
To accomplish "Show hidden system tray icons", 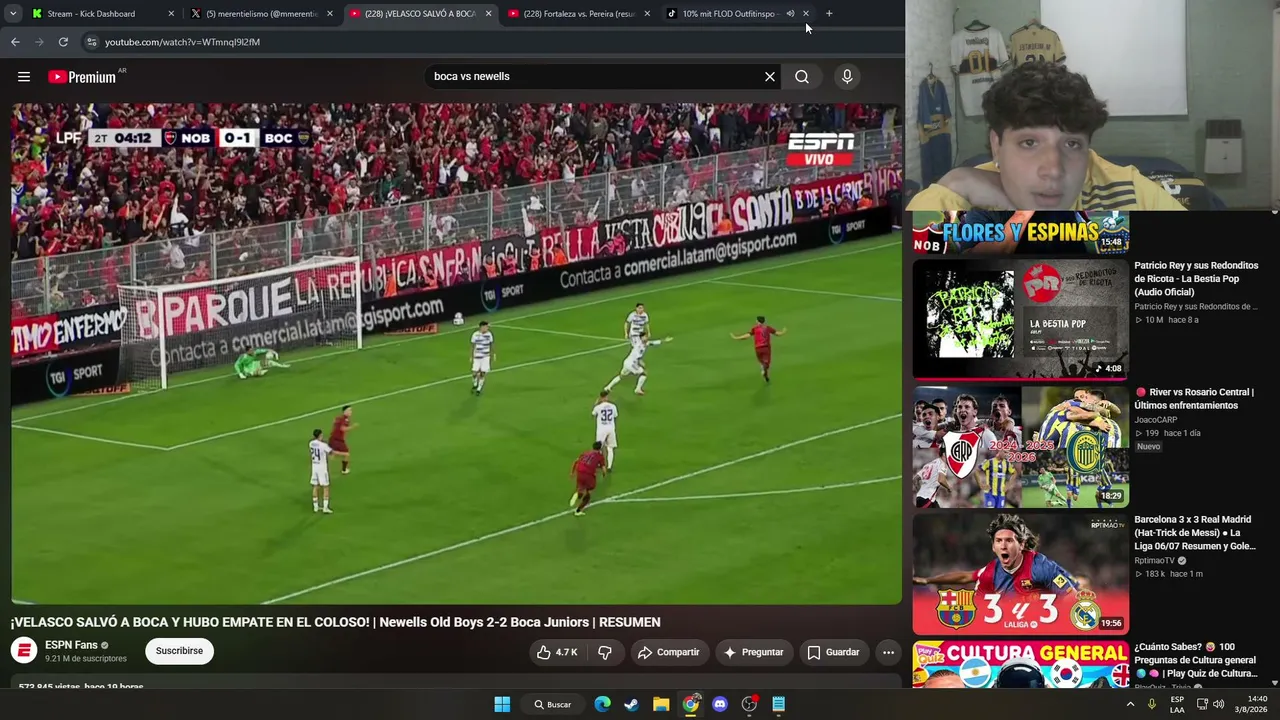I will [x=1131, y=704].
